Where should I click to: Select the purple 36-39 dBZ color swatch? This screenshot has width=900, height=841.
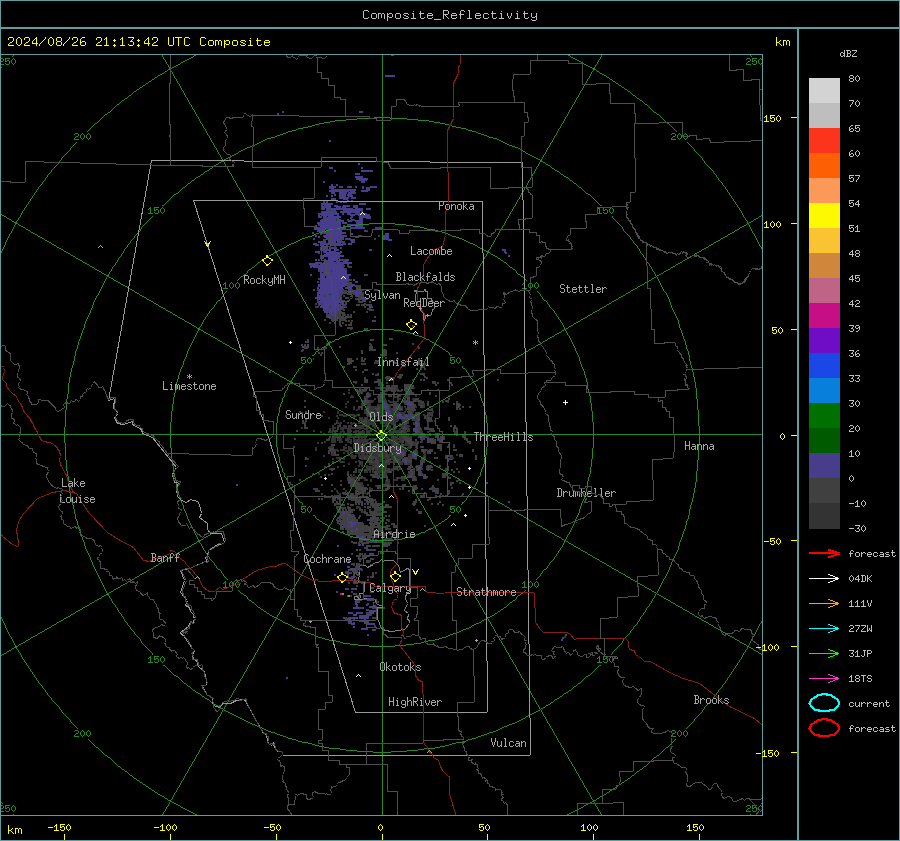tap(824, 340)
